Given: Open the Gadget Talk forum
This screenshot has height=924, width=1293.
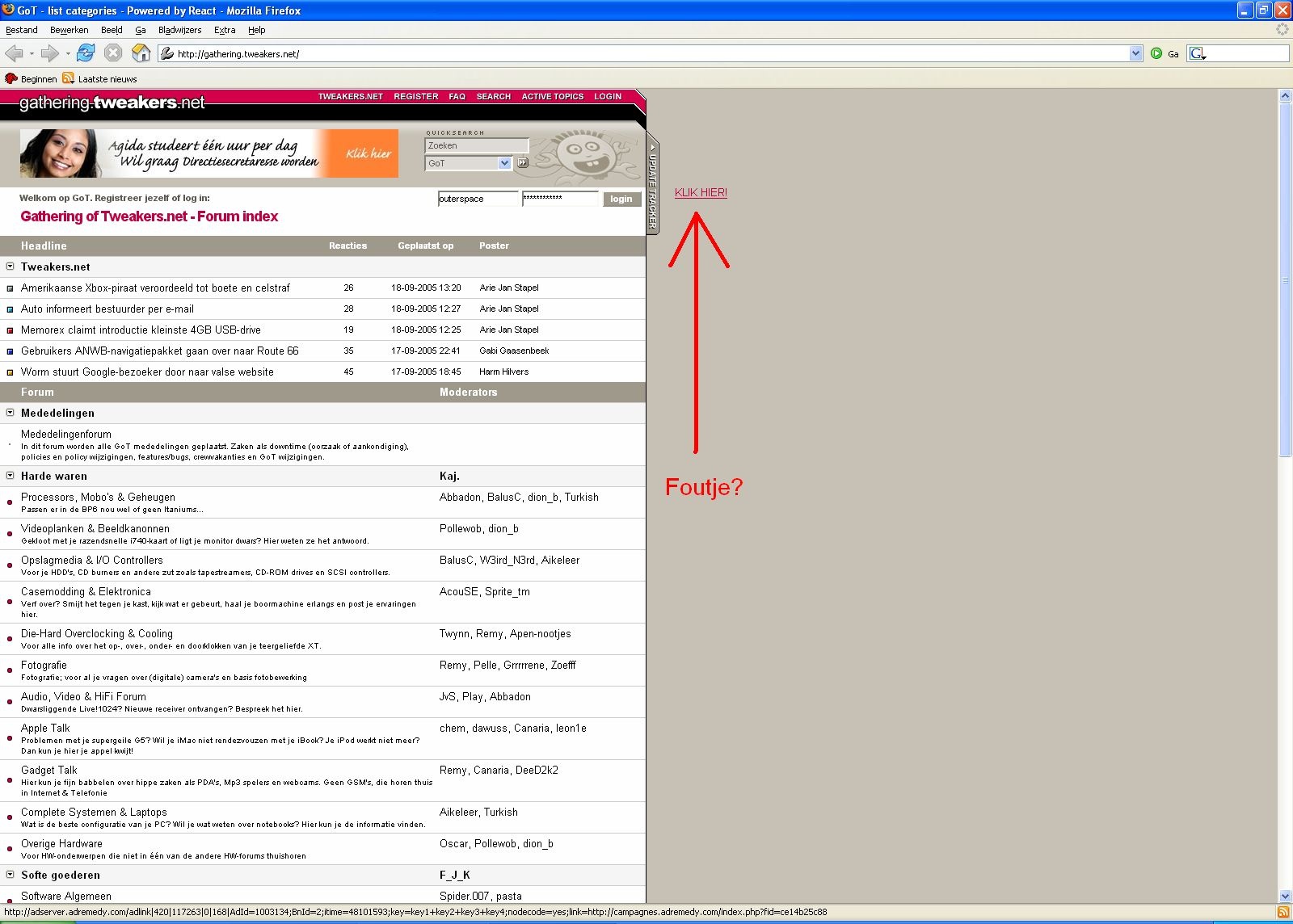Looking at the screenshot, I should coord(49,771).
